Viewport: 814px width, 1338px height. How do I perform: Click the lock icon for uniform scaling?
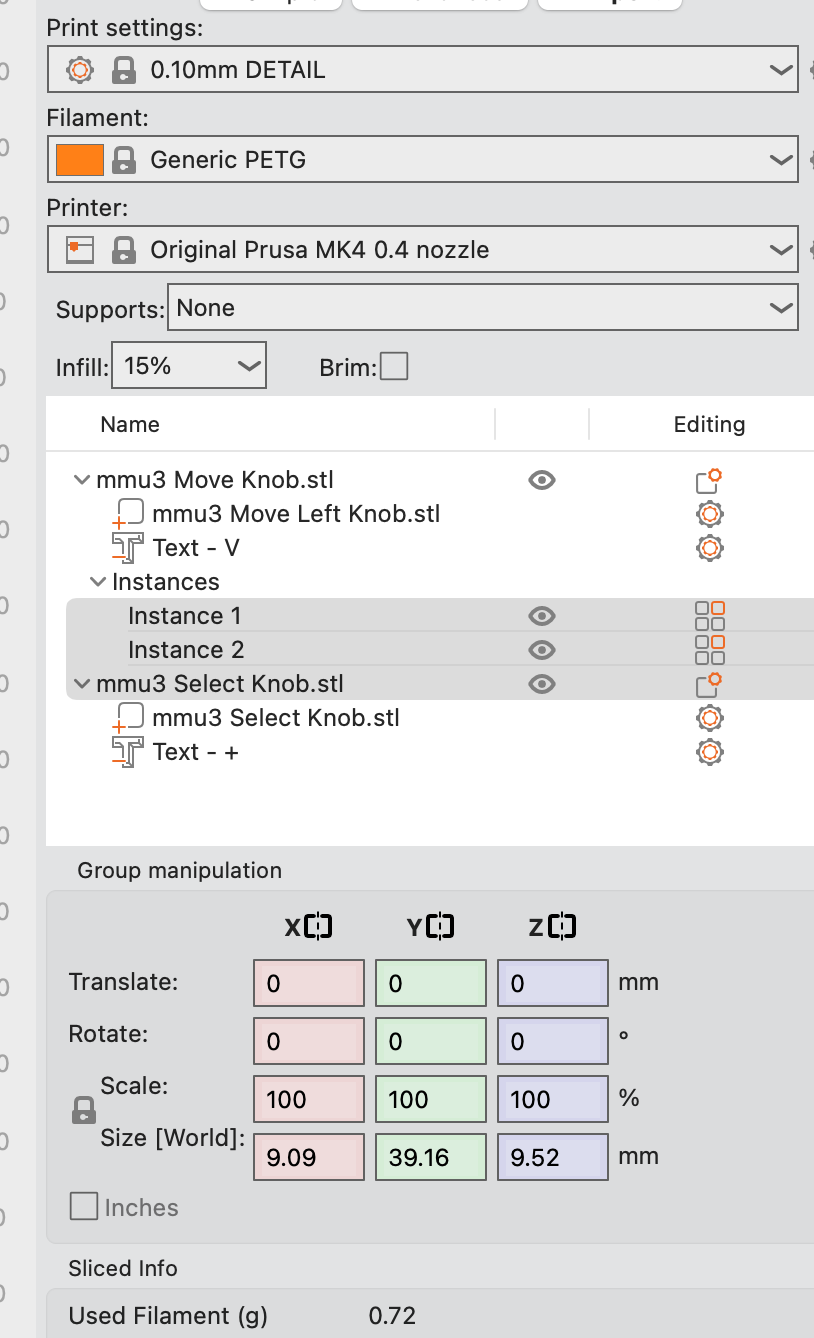click(x=85, y=1110)
